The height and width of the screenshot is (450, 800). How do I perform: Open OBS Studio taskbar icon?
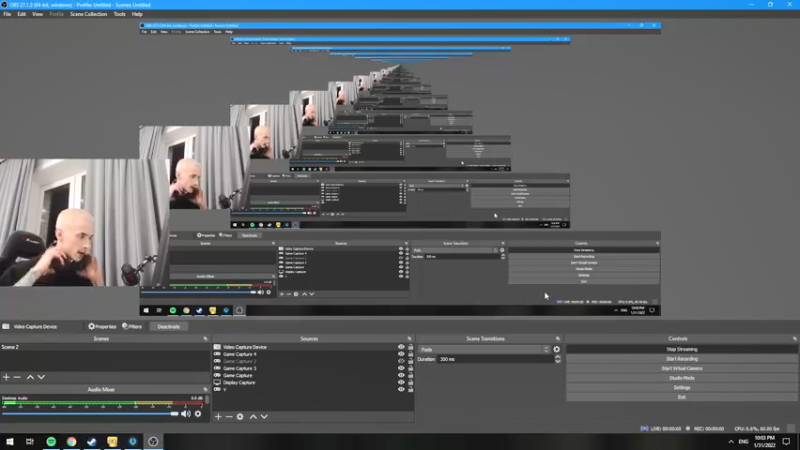[153, 442]
